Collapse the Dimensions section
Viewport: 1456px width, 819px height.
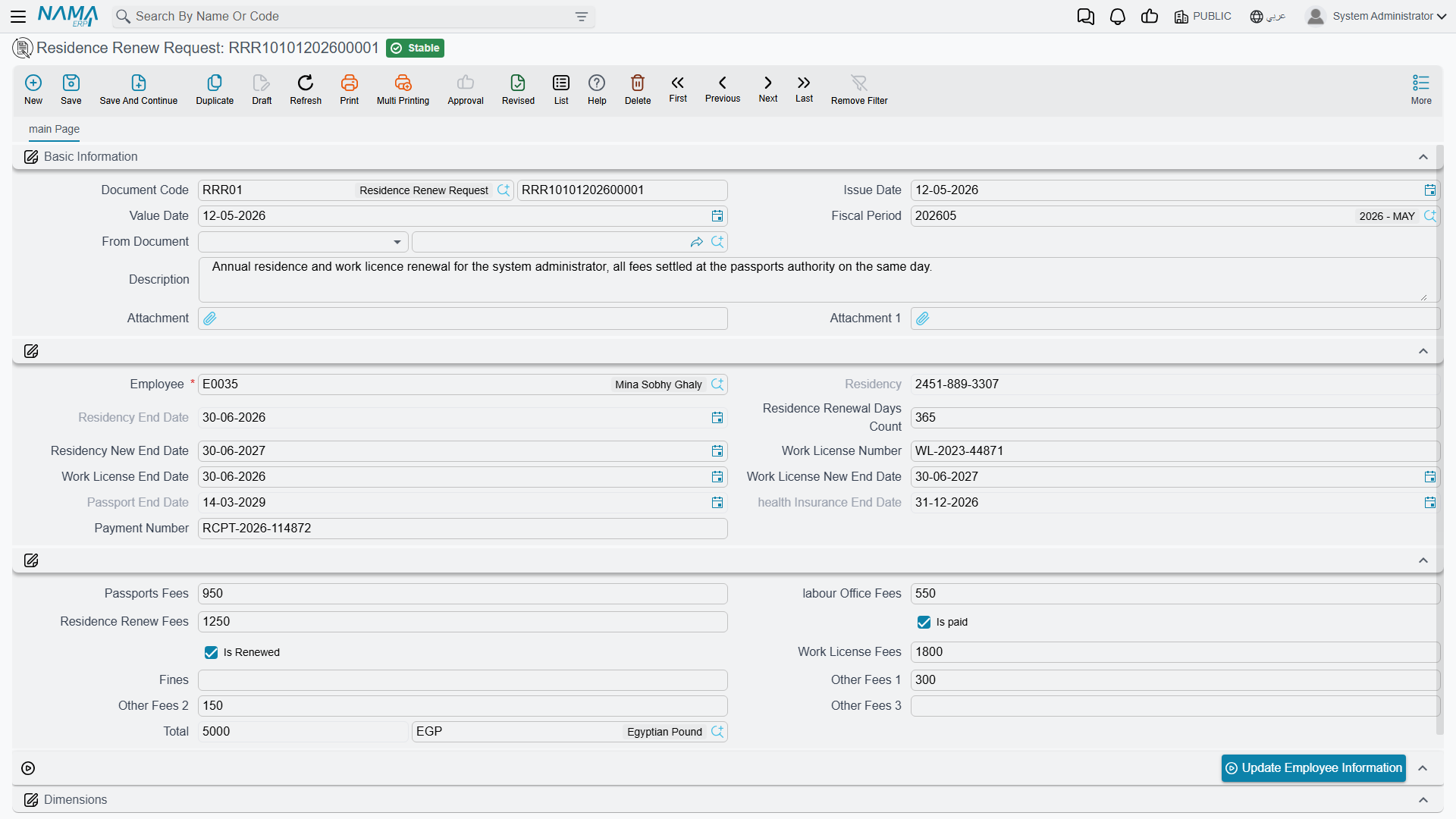(1423, 800)
